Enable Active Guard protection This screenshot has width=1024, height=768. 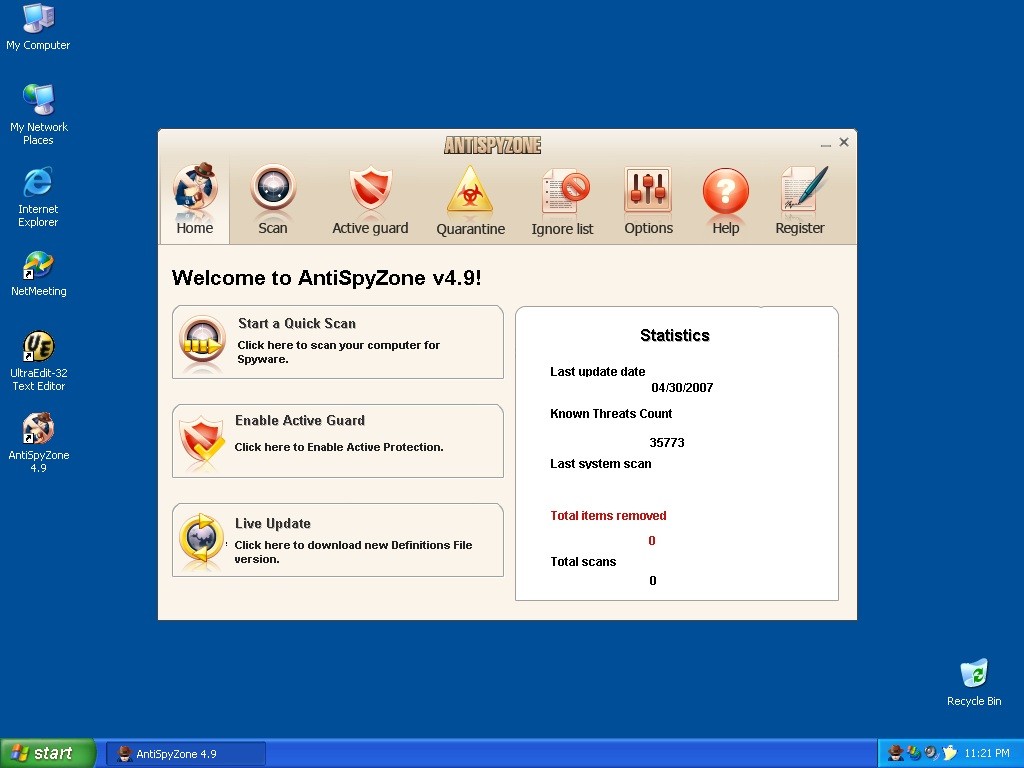point(338,440)
